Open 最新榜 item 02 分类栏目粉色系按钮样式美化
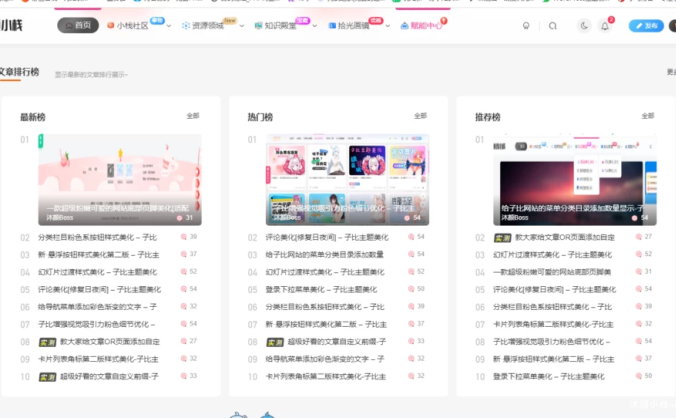676x418 pixels. tap(97, 237)
